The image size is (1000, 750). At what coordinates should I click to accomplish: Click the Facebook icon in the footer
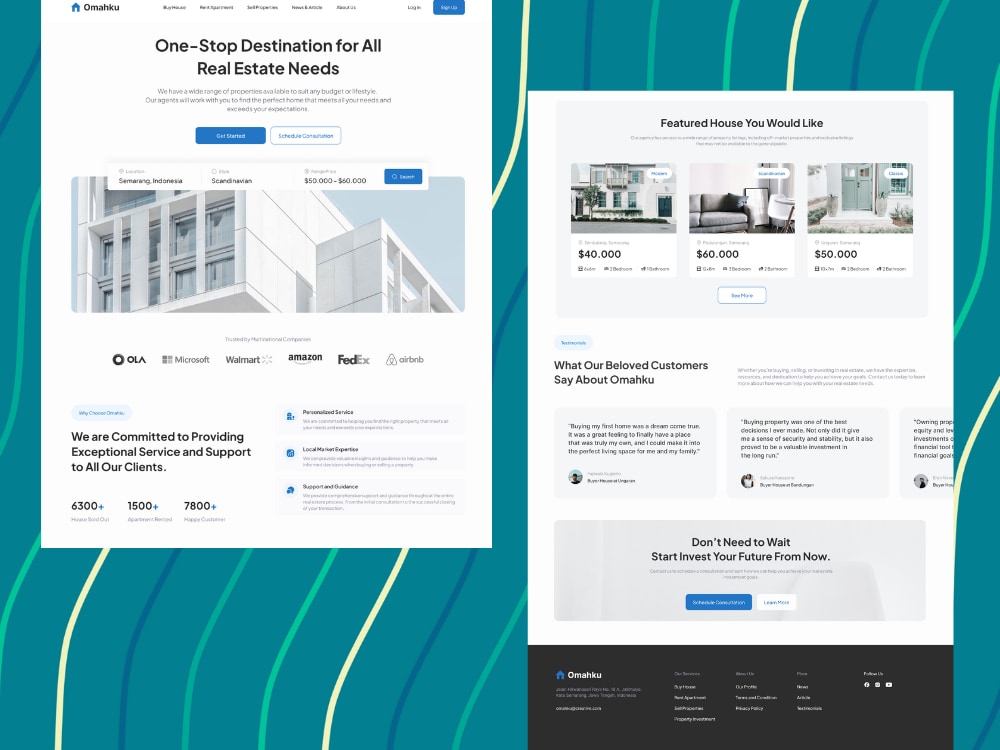(867, 685)
